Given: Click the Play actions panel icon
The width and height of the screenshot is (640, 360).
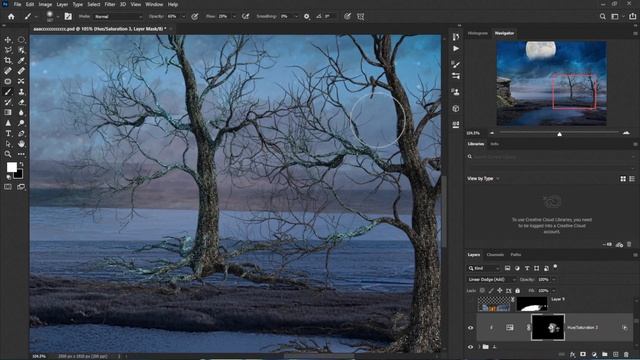Looking at the screenshot, I should click(456, 49).
